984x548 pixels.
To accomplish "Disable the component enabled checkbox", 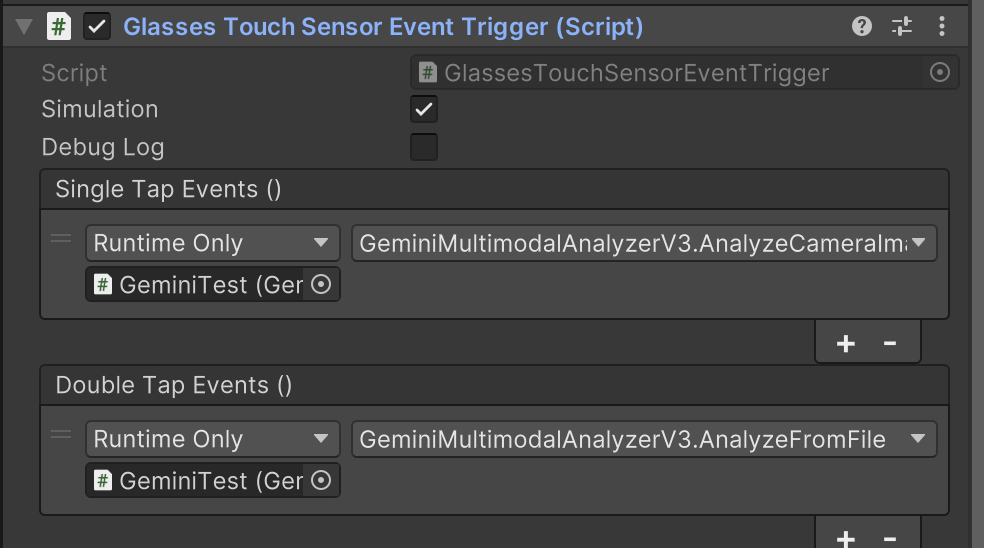I will 97,27.
